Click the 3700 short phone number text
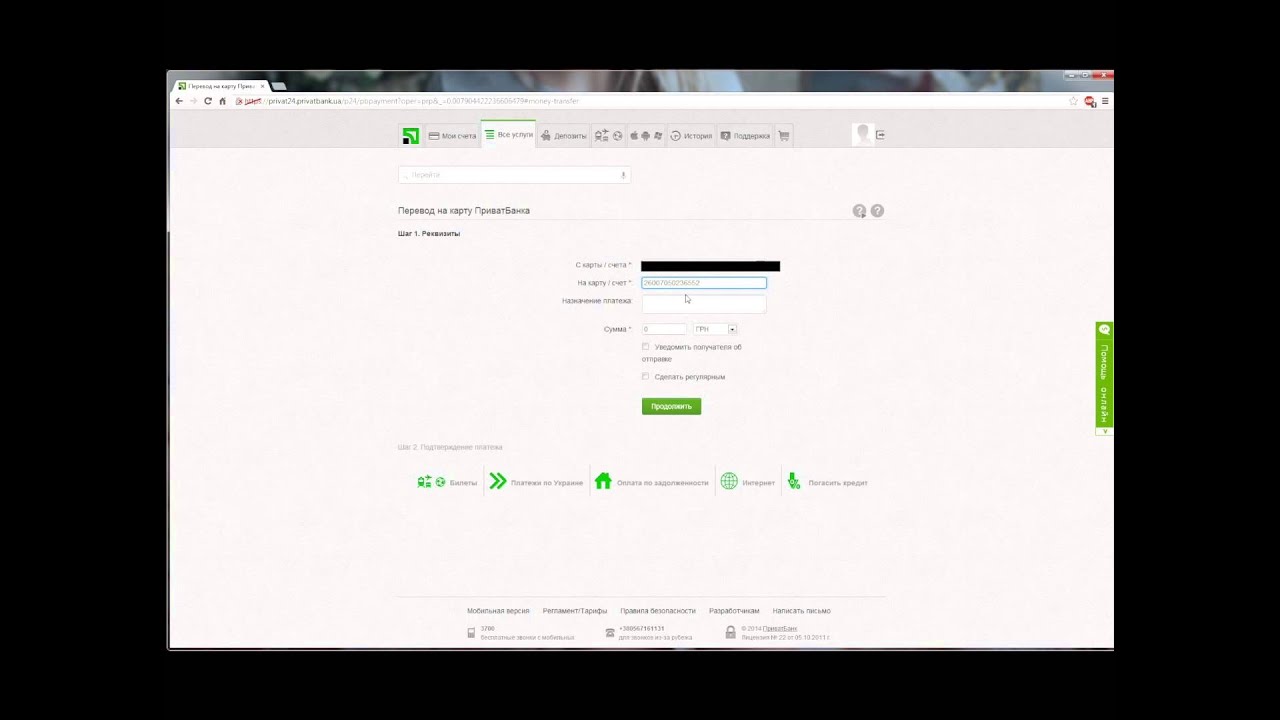 [487, 629]
